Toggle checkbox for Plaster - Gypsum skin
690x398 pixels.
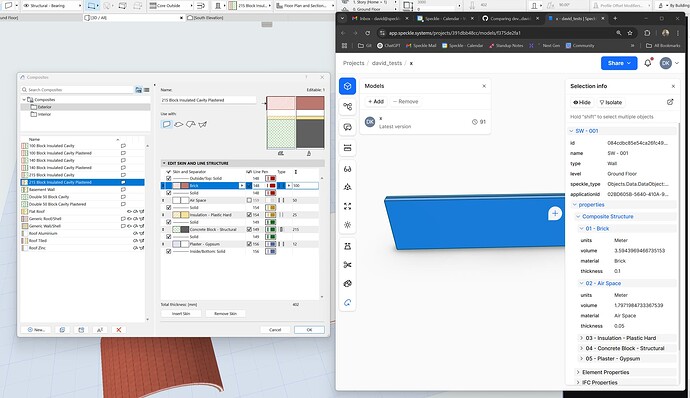(250, 244)
